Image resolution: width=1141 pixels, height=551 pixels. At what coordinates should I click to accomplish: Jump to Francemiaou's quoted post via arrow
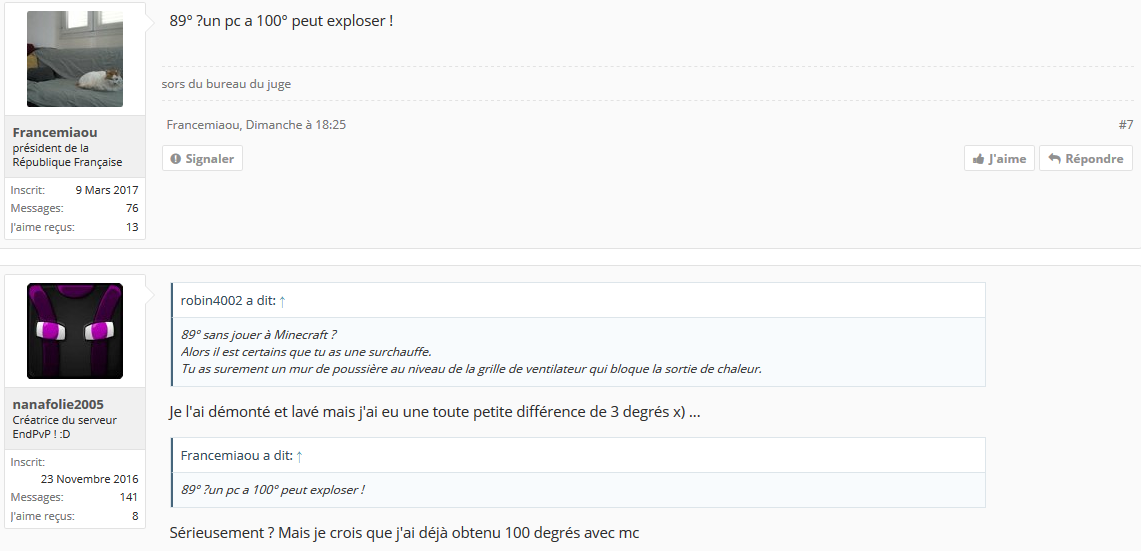[299, 456]
